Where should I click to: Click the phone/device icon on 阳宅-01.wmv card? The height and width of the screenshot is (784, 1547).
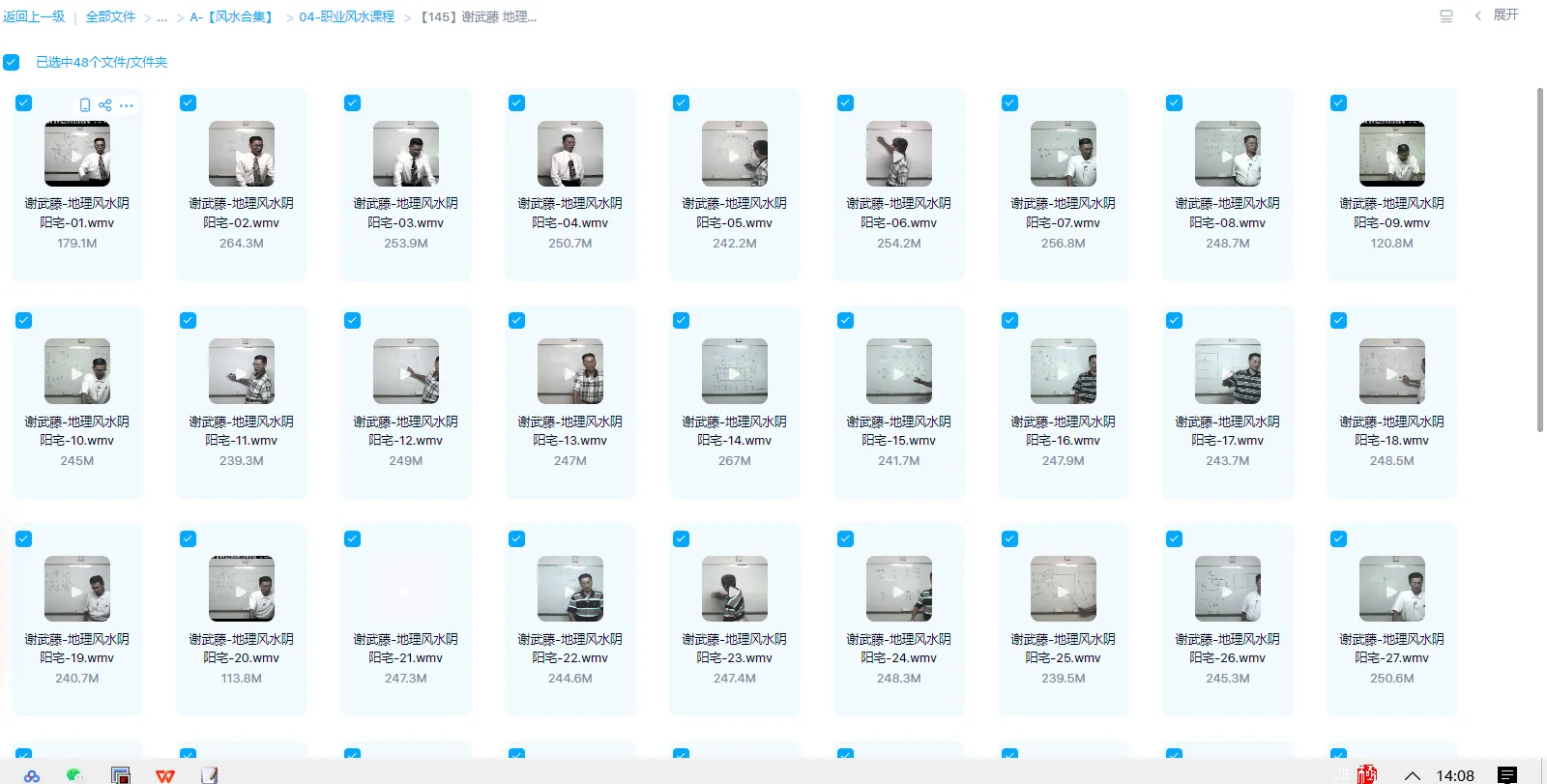pos(85,104)
